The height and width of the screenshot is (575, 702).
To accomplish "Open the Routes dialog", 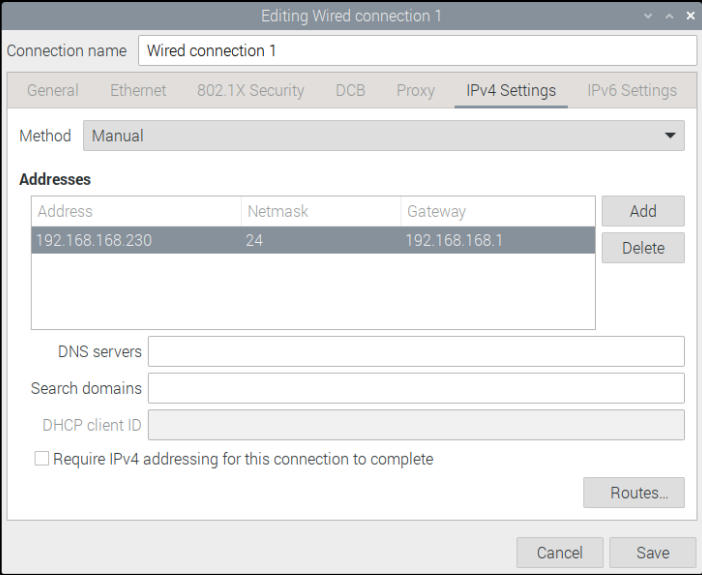I will tap(633, 492).
